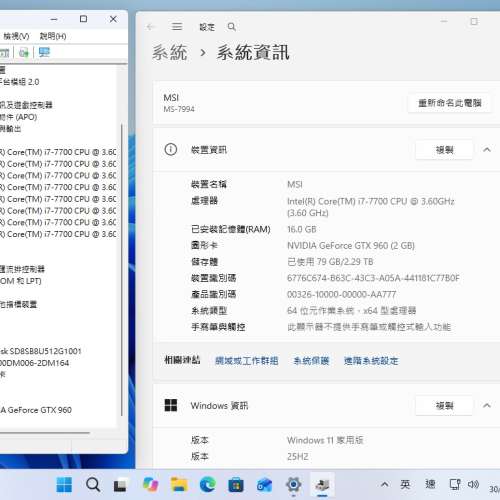
Task: Open the Windows Start menu
Action: (64, 484)
